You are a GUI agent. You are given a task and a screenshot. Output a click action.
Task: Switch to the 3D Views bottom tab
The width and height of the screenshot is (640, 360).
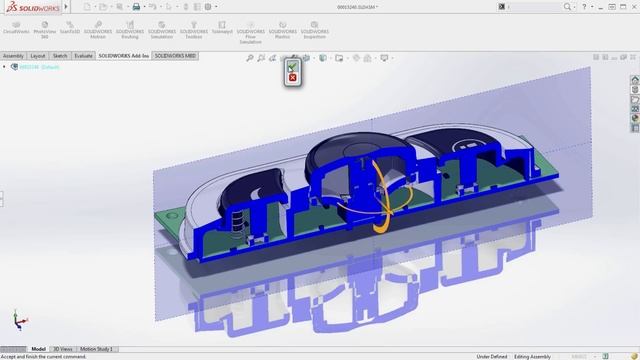tap(63, 349)
